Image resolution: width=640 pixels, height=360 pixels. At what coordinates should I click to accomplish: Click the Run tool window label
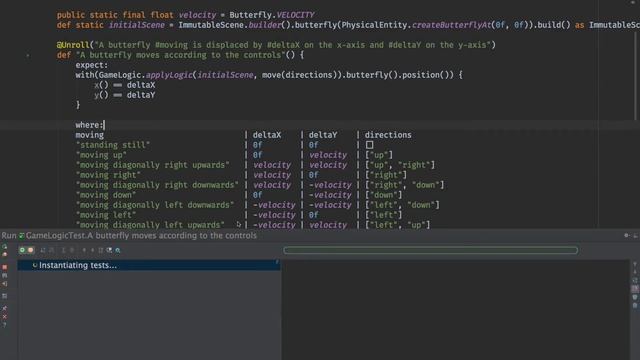[x=9, y=236]
